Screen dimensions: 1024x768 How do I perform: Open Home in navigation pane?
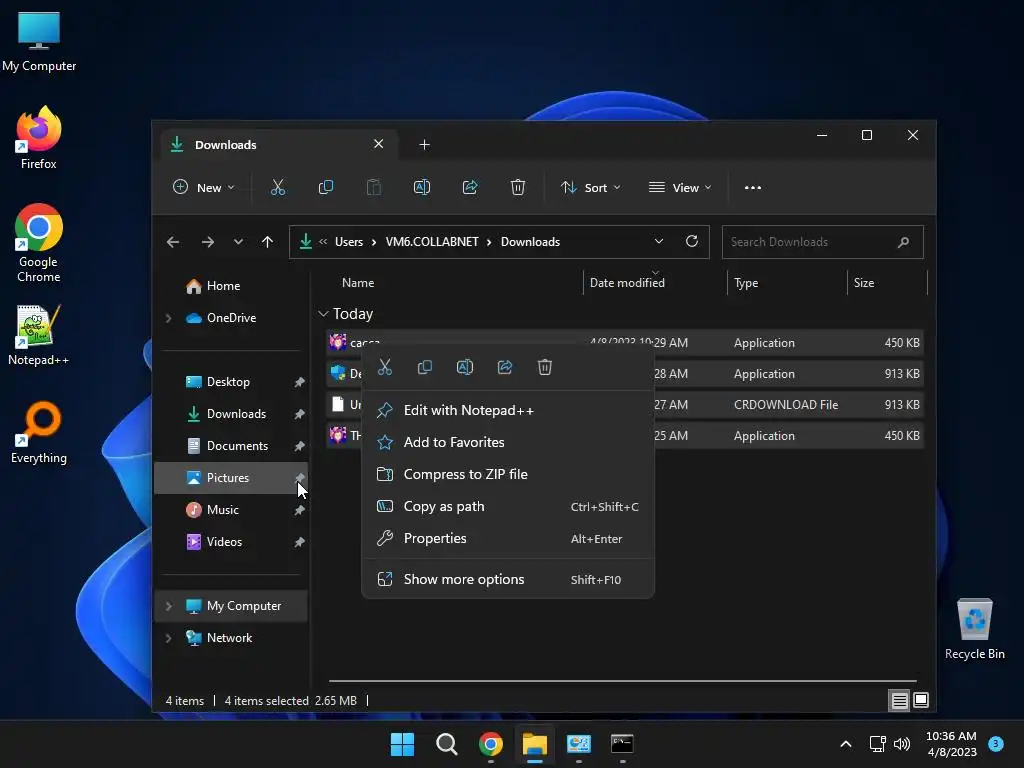click(x=231, y=286)
